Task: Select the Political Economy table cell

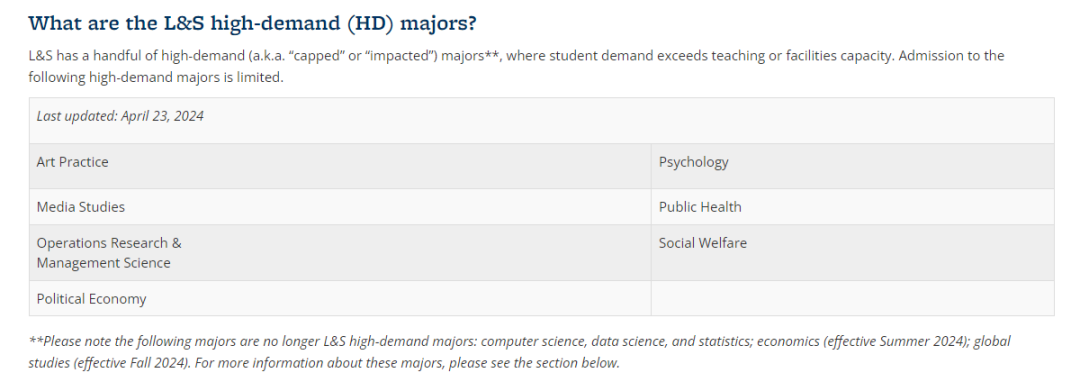Action: click(340, 298)
